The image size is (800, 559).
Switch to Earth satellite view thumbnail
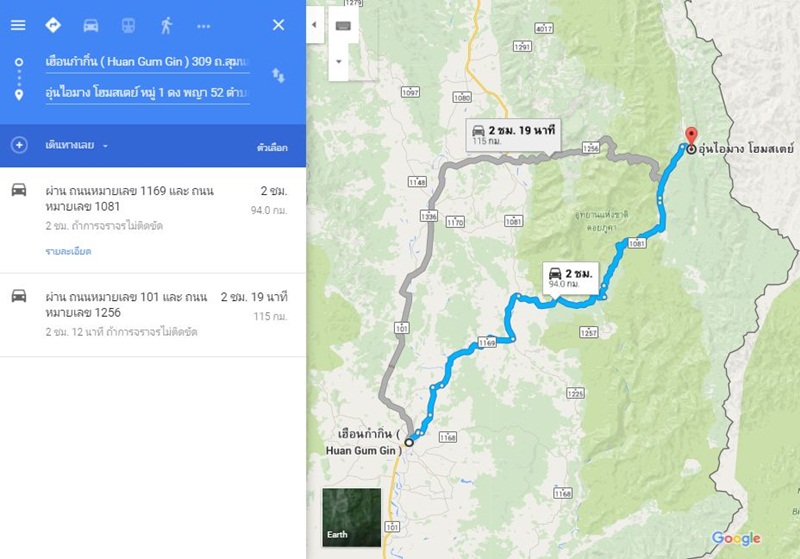(352, 517)
